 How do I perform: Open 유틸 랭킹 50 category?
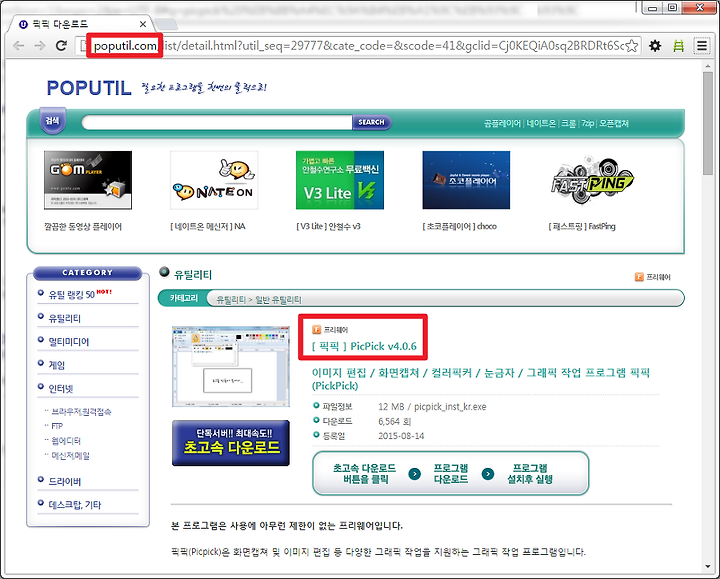(72, 294)
